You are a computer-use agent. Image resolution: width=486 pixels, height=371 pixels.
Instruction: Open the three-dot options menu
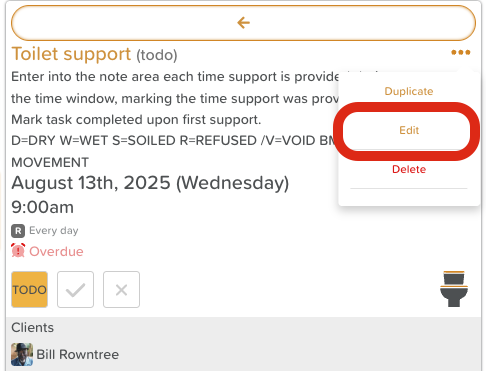point(461,52)
